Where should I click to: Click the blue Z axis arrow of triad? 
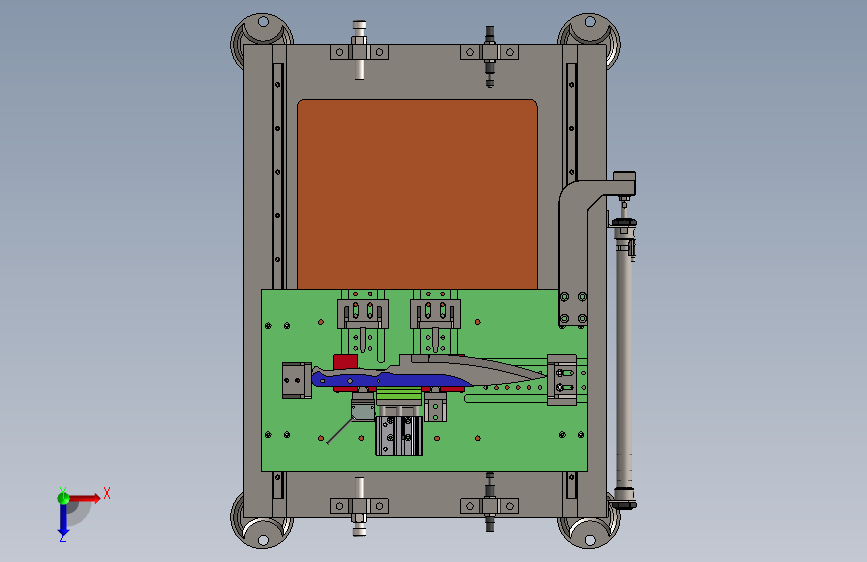pos(63,520)
